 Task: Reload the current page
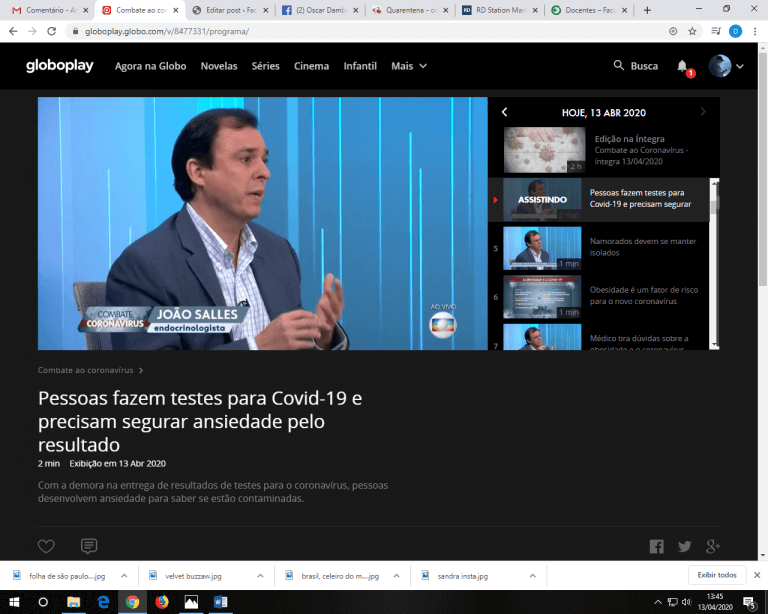click(x=51, y=31)
